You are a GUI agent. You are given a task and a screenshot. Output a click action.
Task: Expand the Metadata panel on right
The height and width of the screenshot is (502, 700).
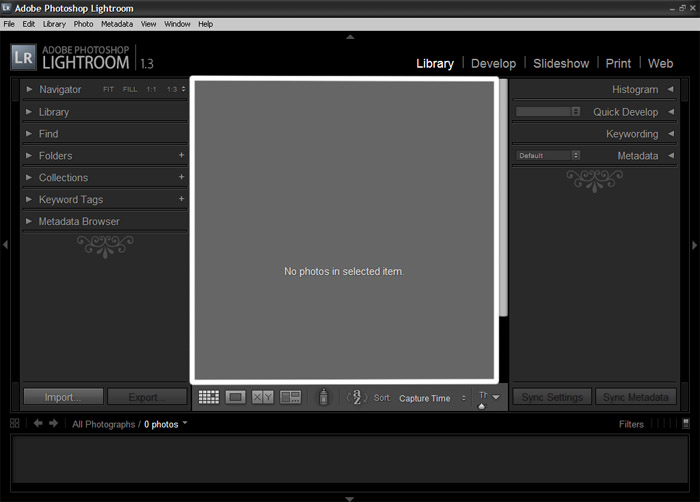click(671, 155)
